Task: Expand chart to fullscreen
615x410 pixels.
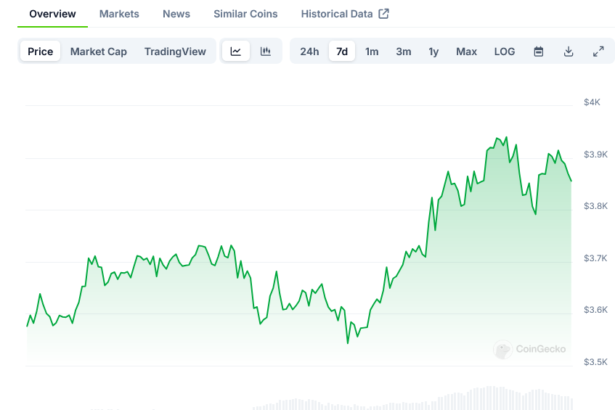Action: click(x=598, y=52)
